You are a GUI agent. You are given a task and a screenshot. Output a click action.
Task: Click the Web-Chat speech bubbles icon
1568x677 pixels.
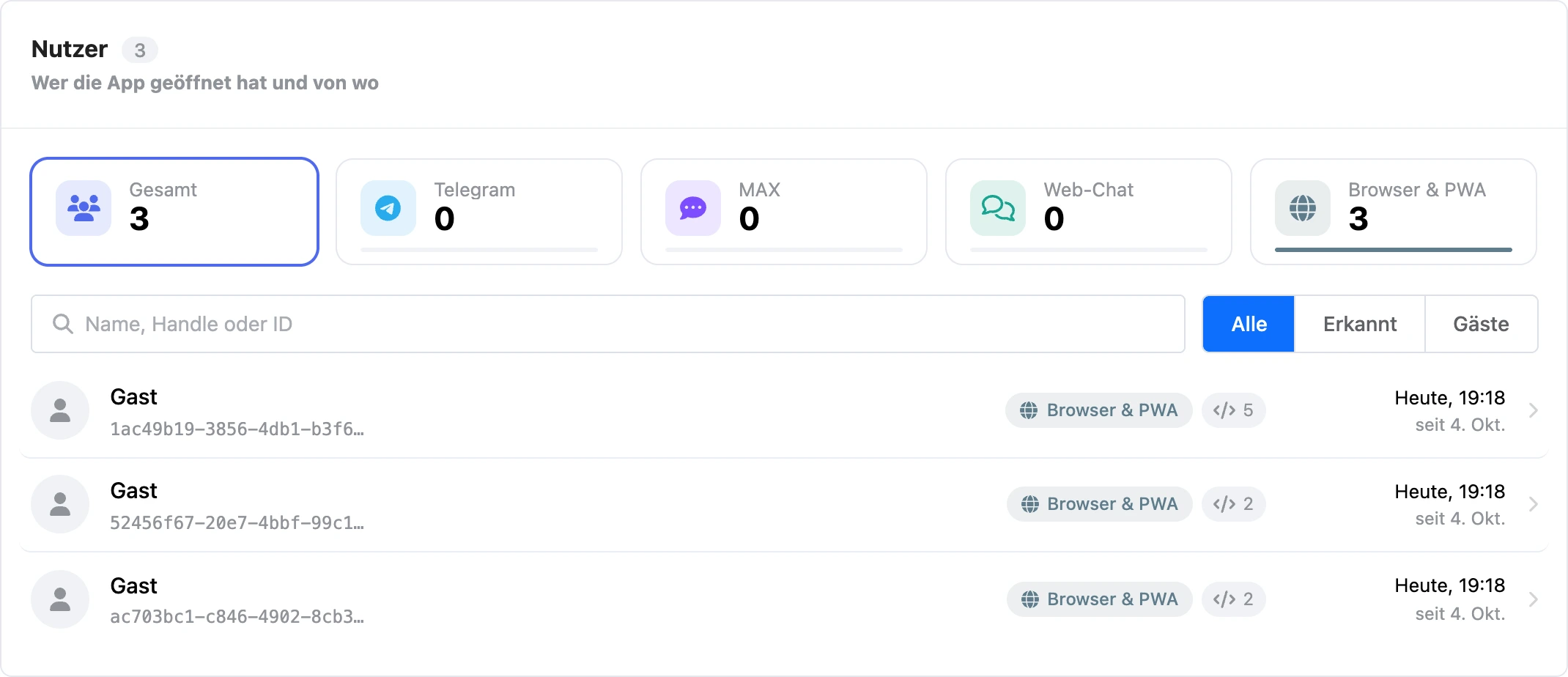(998, 208)
